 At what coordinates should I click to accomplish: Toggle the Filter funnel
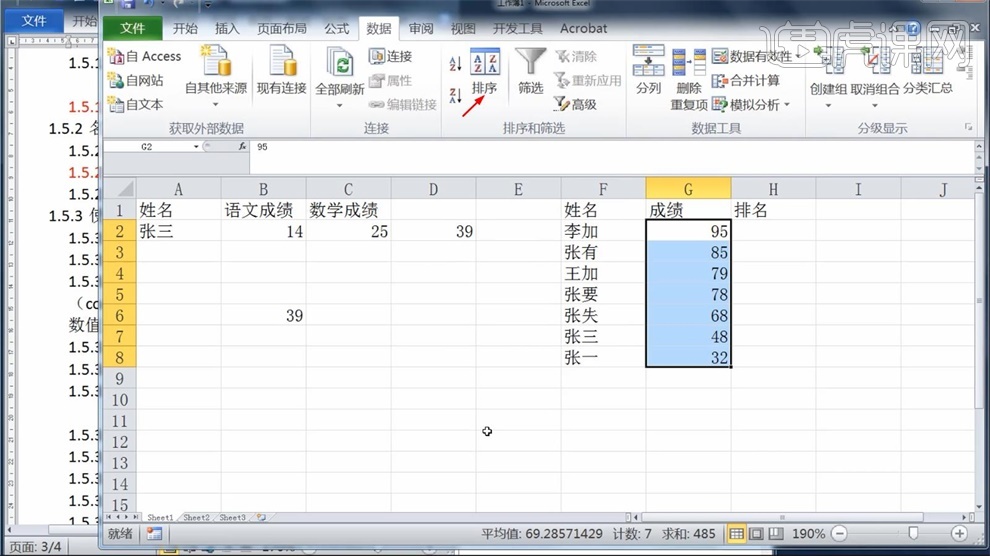click(x=530, y=71)
